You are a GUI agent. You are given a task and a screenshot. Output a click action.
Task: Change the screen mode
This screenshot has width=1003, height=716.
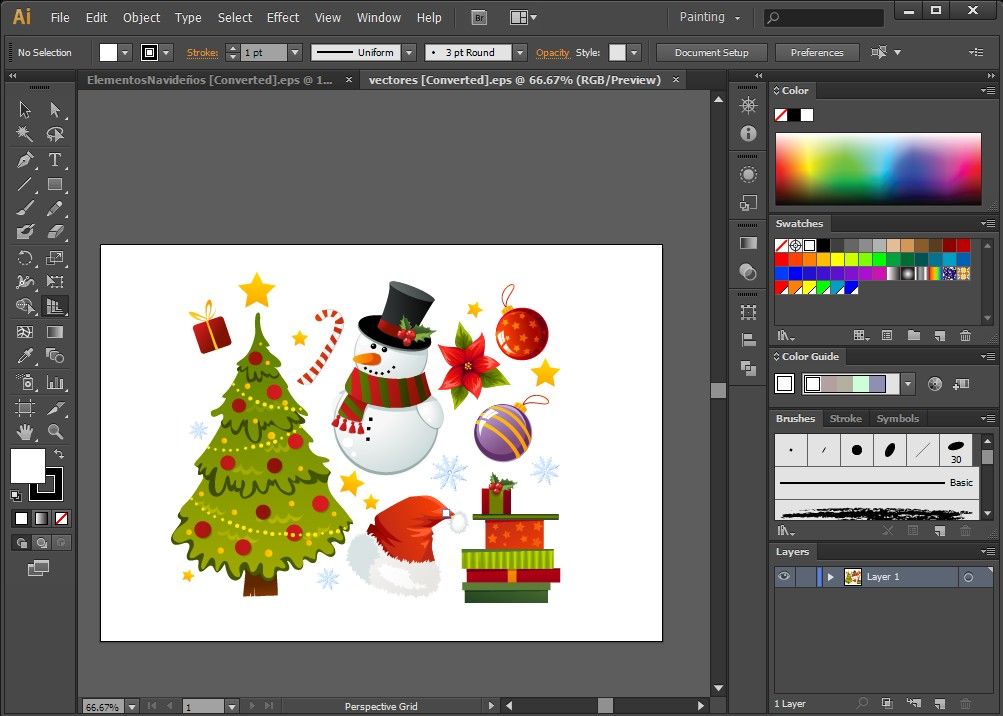[x=38, y=568]
